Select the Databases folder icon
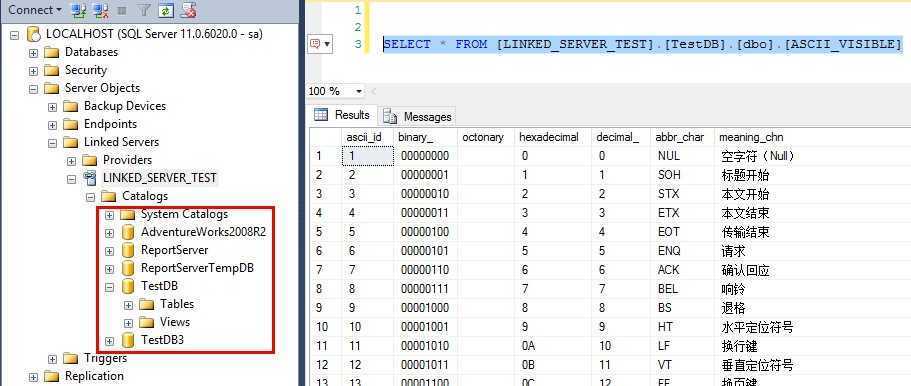 [x=52, y=52]
